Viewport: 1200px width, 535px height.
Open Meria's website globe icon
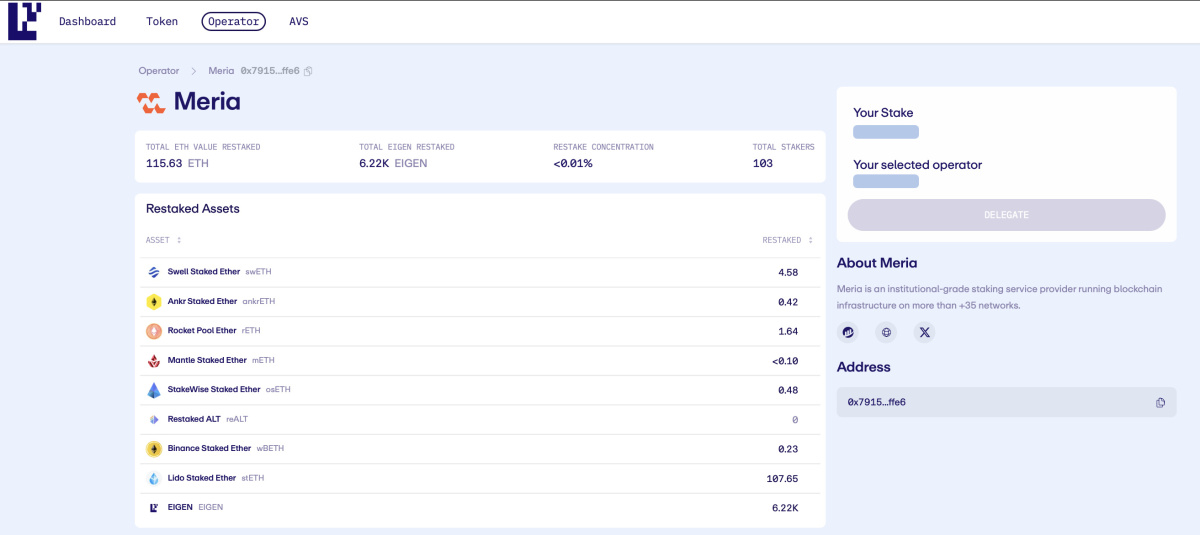886,332
